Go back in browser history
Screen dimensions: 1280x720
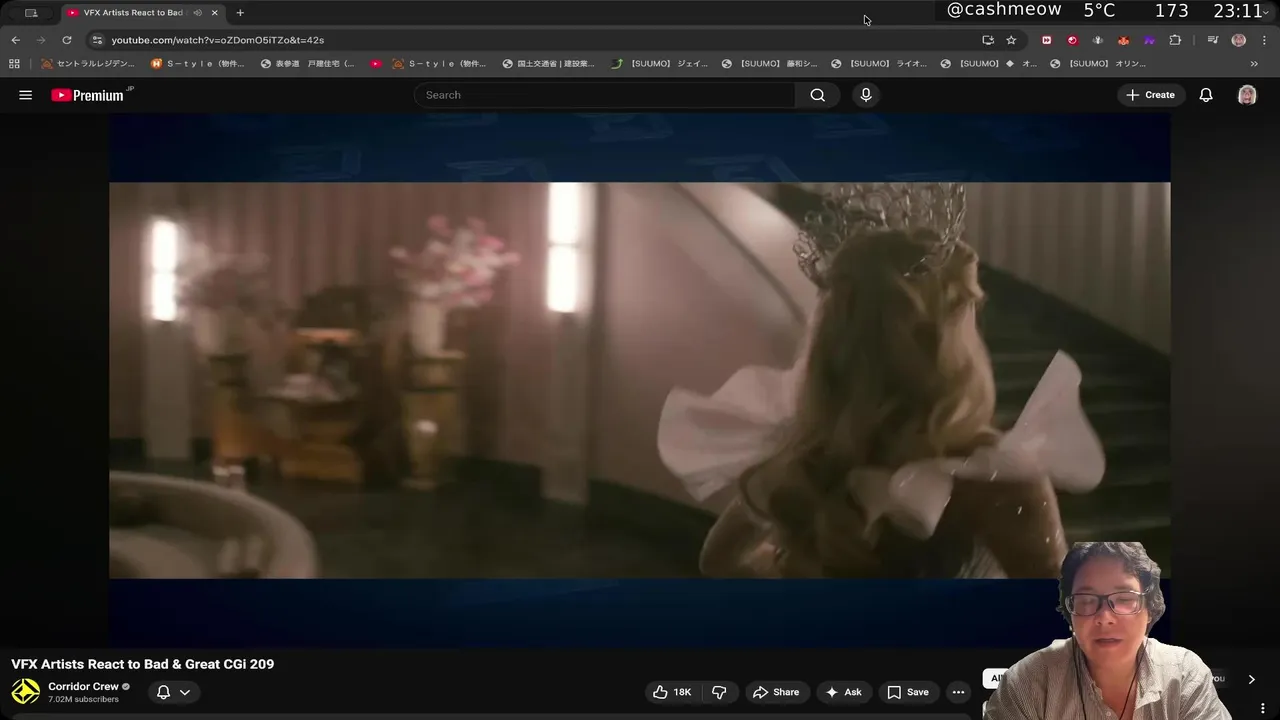[15, 40]
